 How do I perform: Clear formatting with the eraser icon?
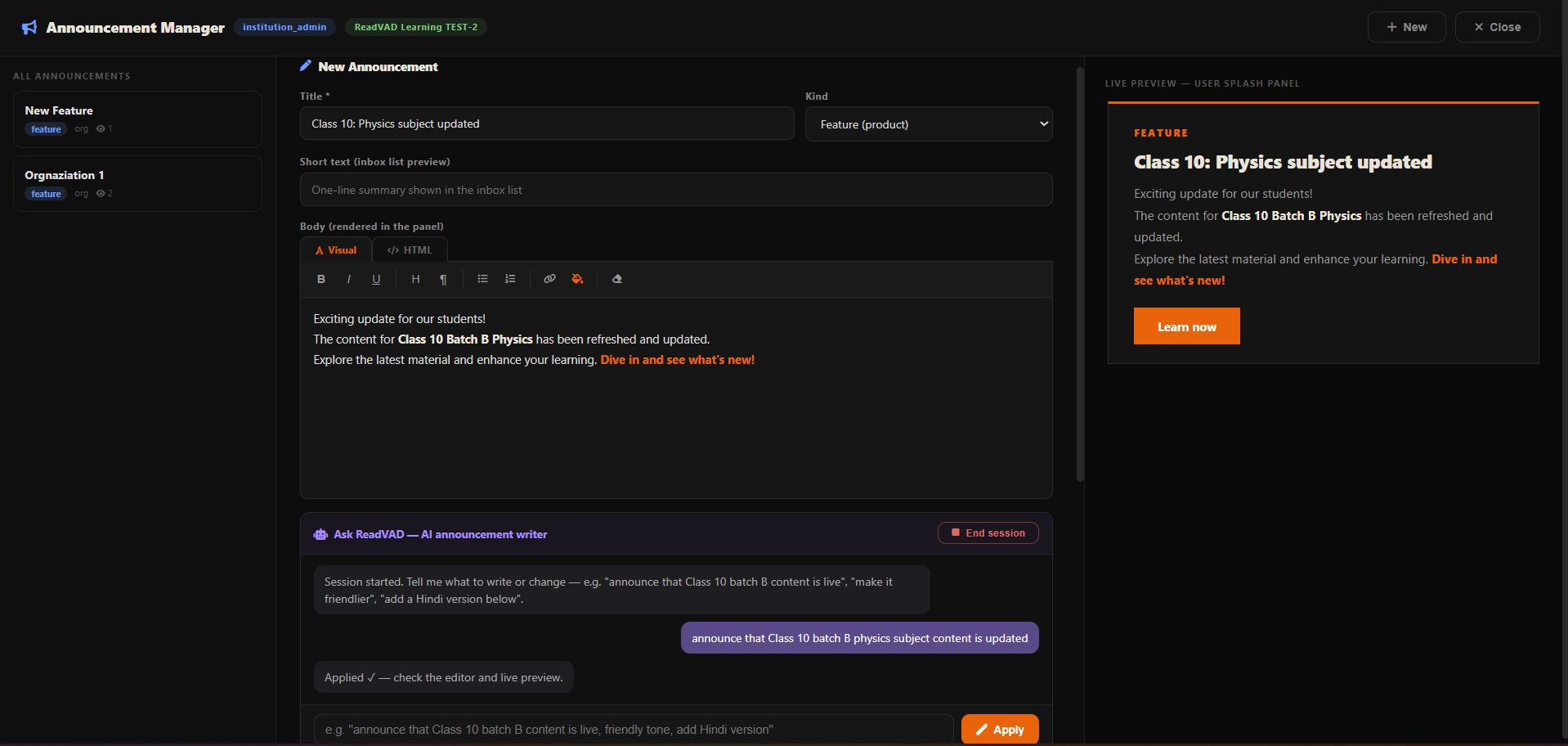[617, 279]
